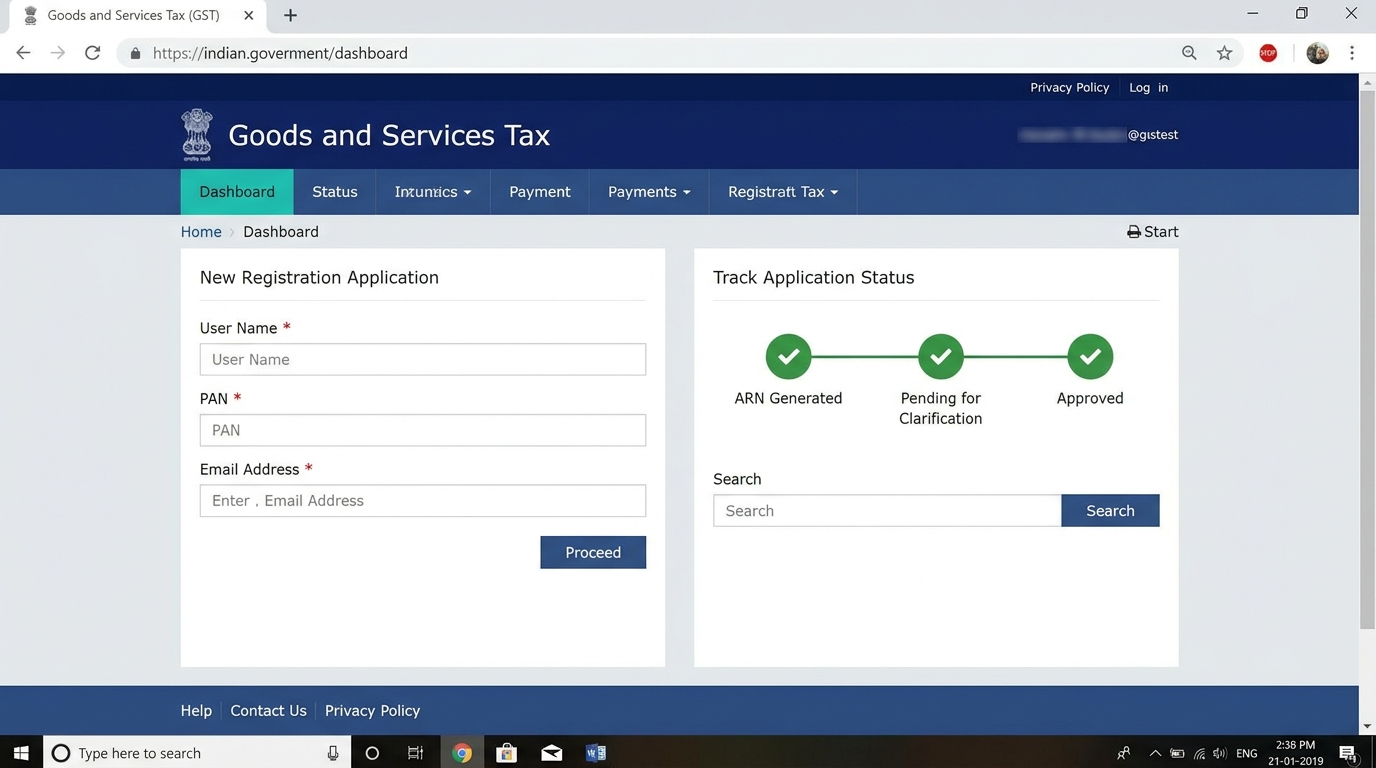Click the @gistest account name
Viewport: 1376px width, 768px height.
[1153, 135]
